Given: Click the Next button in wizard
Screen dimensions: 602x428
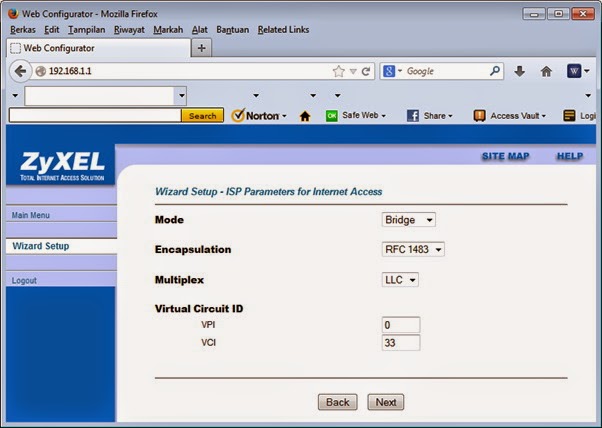Looking at the screenshot, I should (x=385, y=402).
